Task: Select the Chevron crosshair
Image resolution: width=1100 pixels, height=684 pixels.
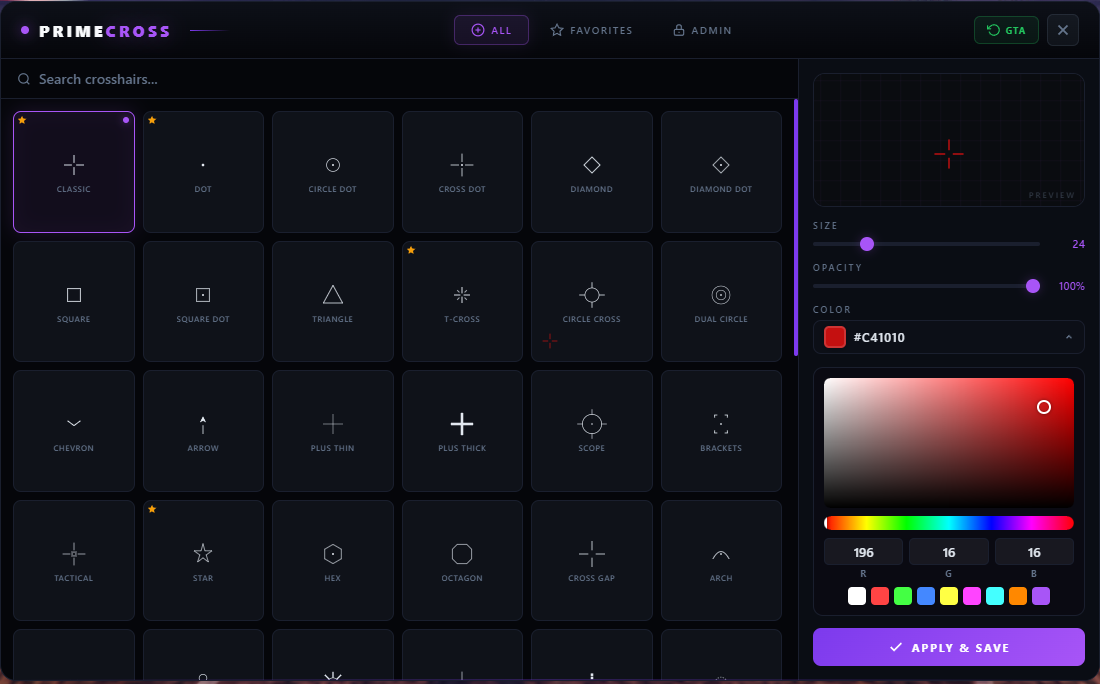Action: click(73, 430)
